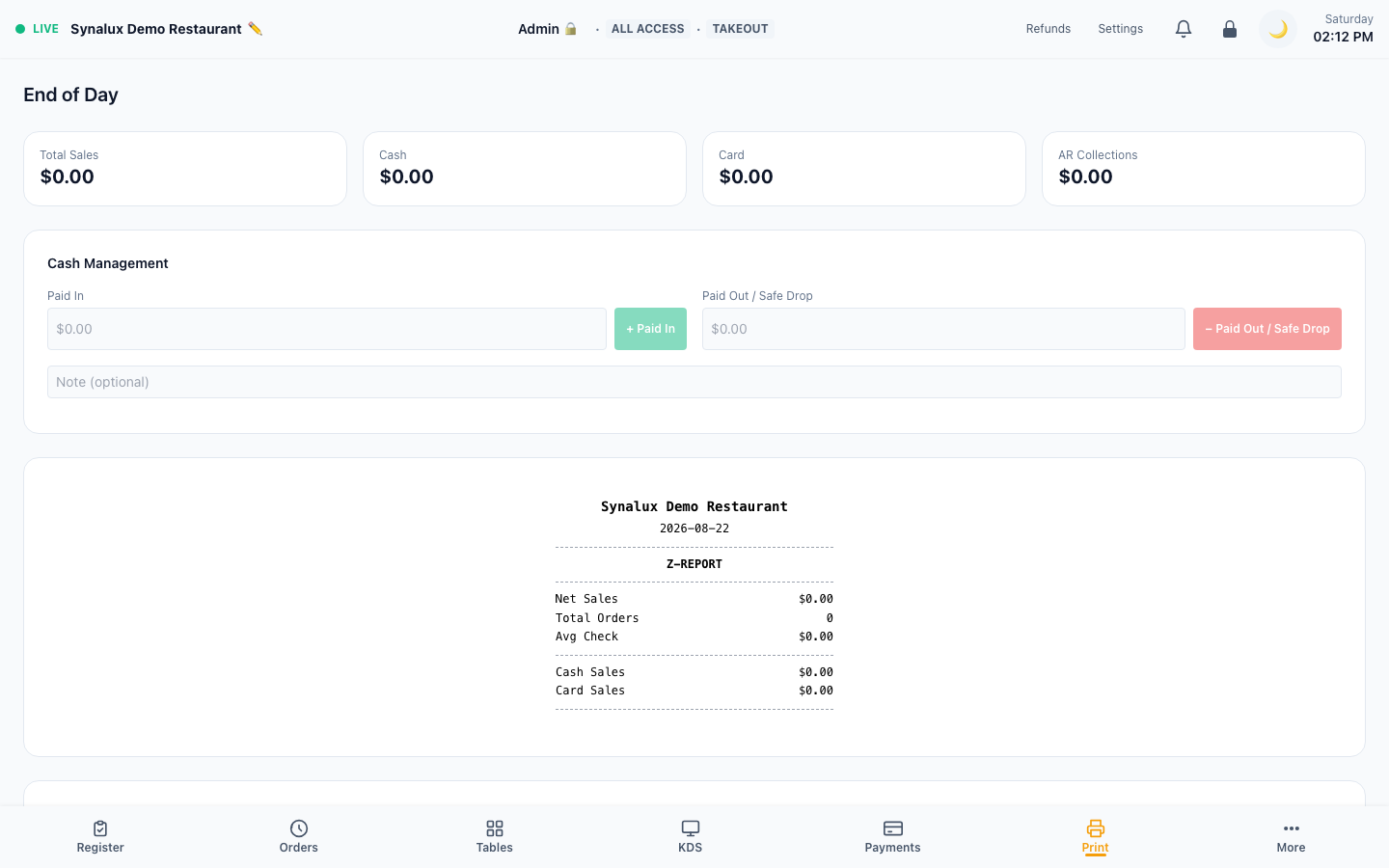Switch to the Payments tab label
Screen dimensions: 1389x868
[x=893, y=848]
